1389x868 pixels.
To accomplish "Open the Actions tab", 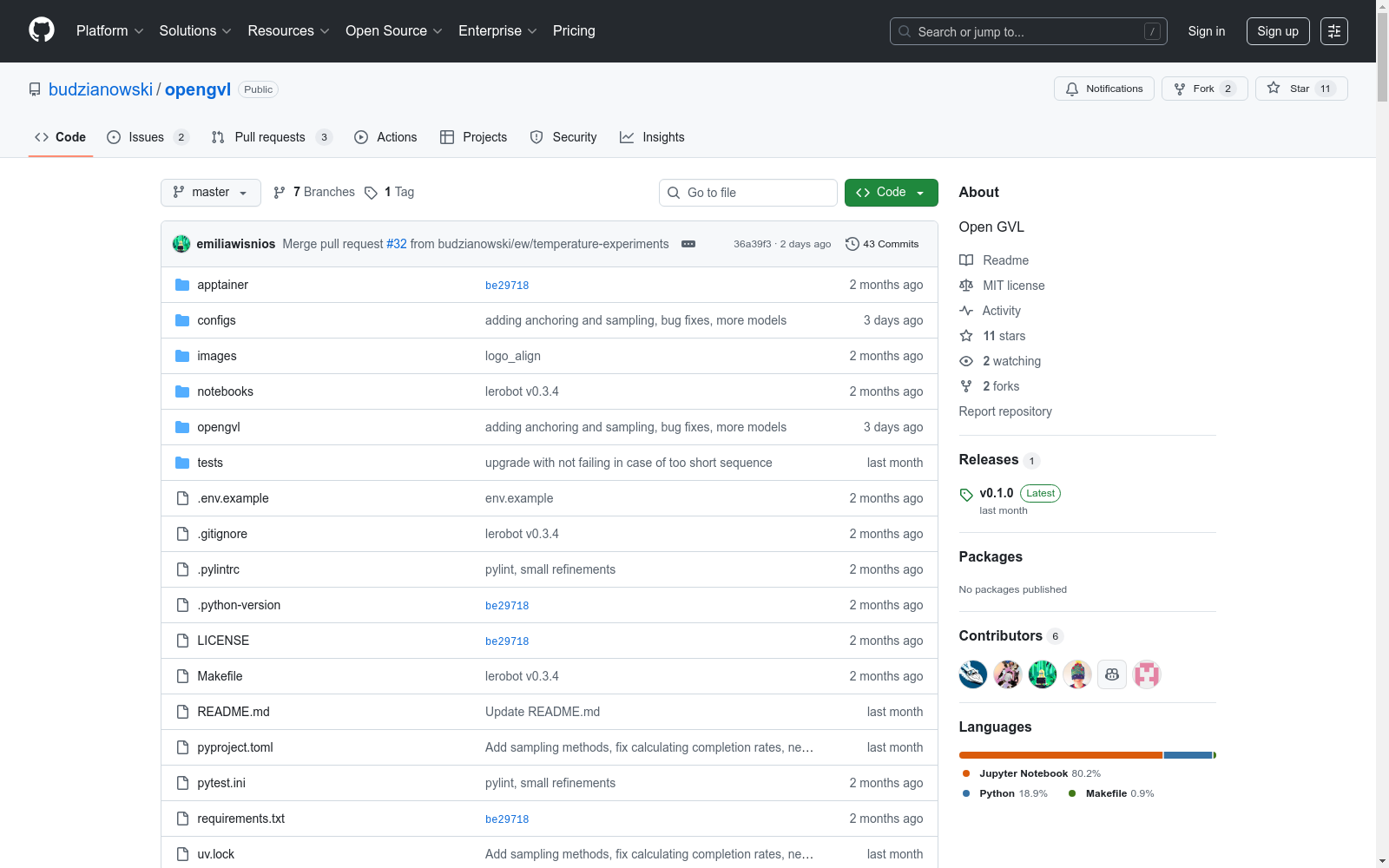I will coord(385,137).
